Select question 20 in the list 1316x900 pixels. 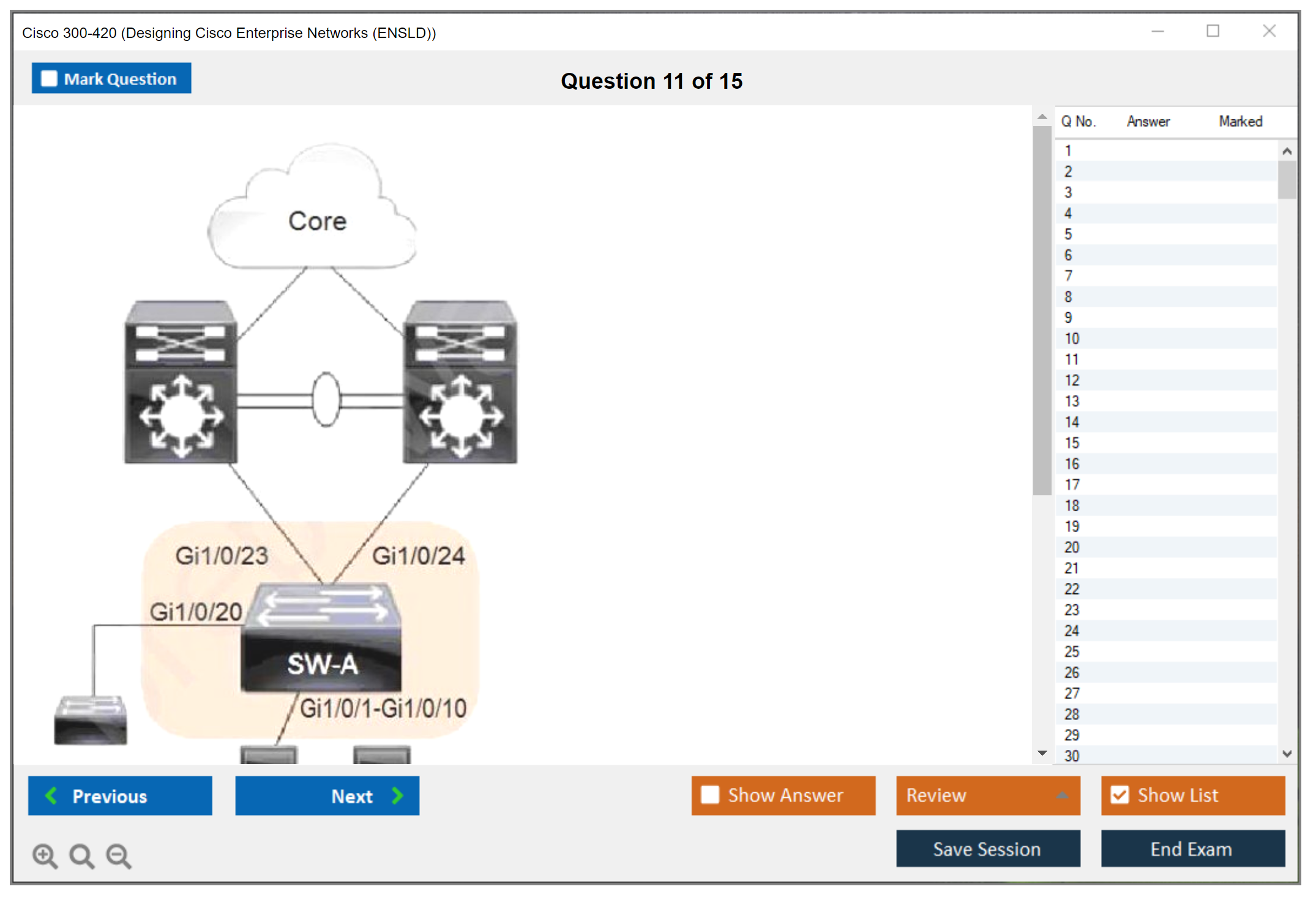point(1071,547)
